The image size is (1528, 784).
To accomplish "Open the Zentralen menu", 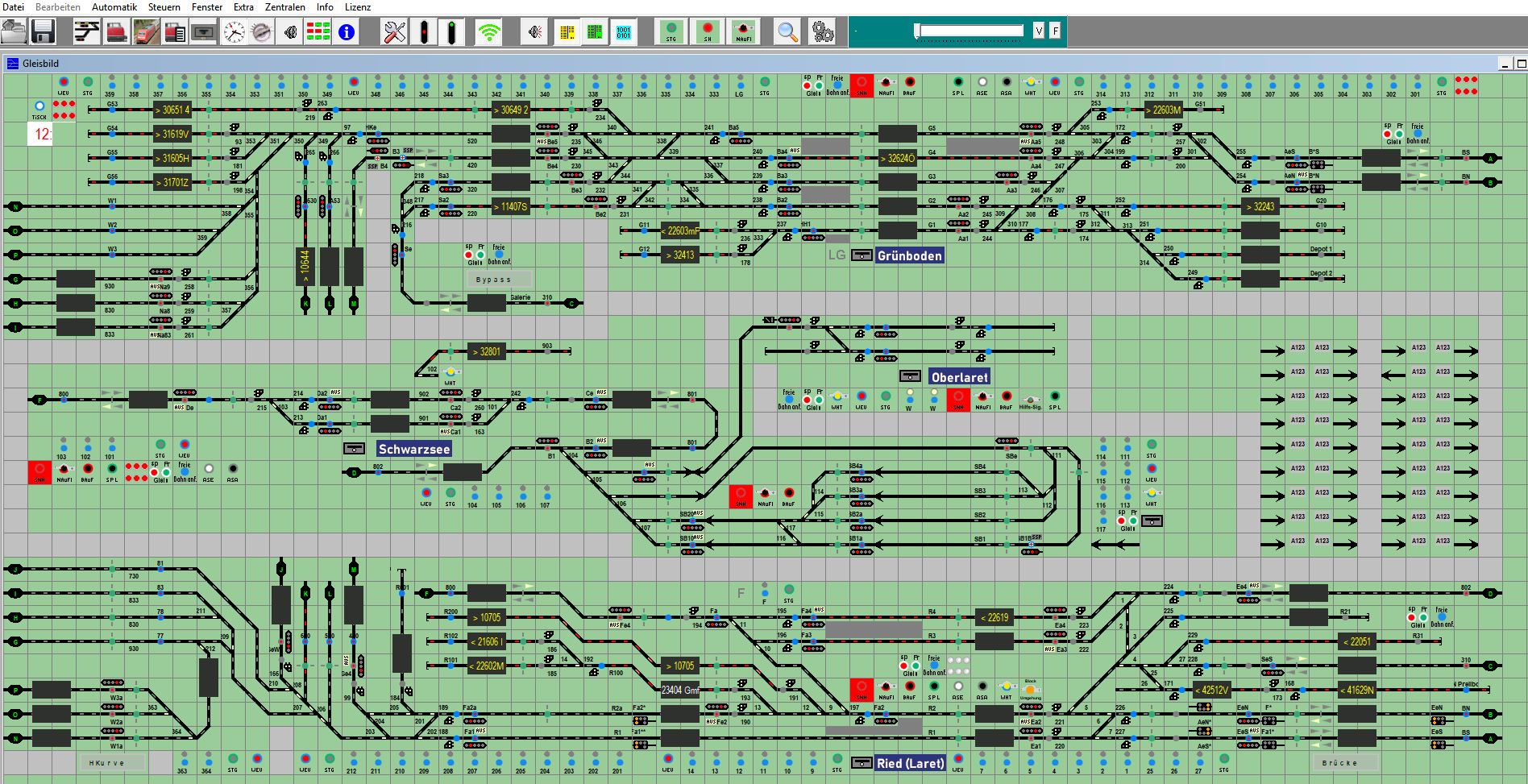I will [285, 6].
